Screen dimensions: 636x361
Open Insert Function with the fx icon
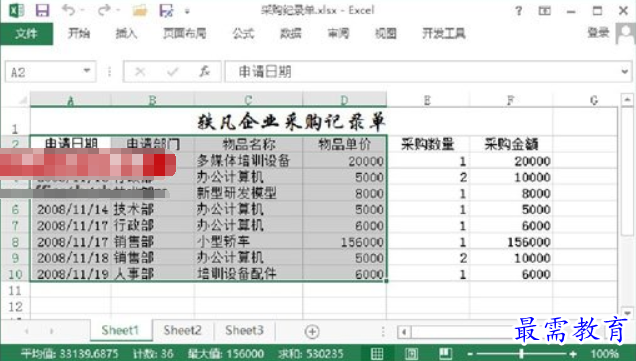pyautogui.click(x=204, y=72)
